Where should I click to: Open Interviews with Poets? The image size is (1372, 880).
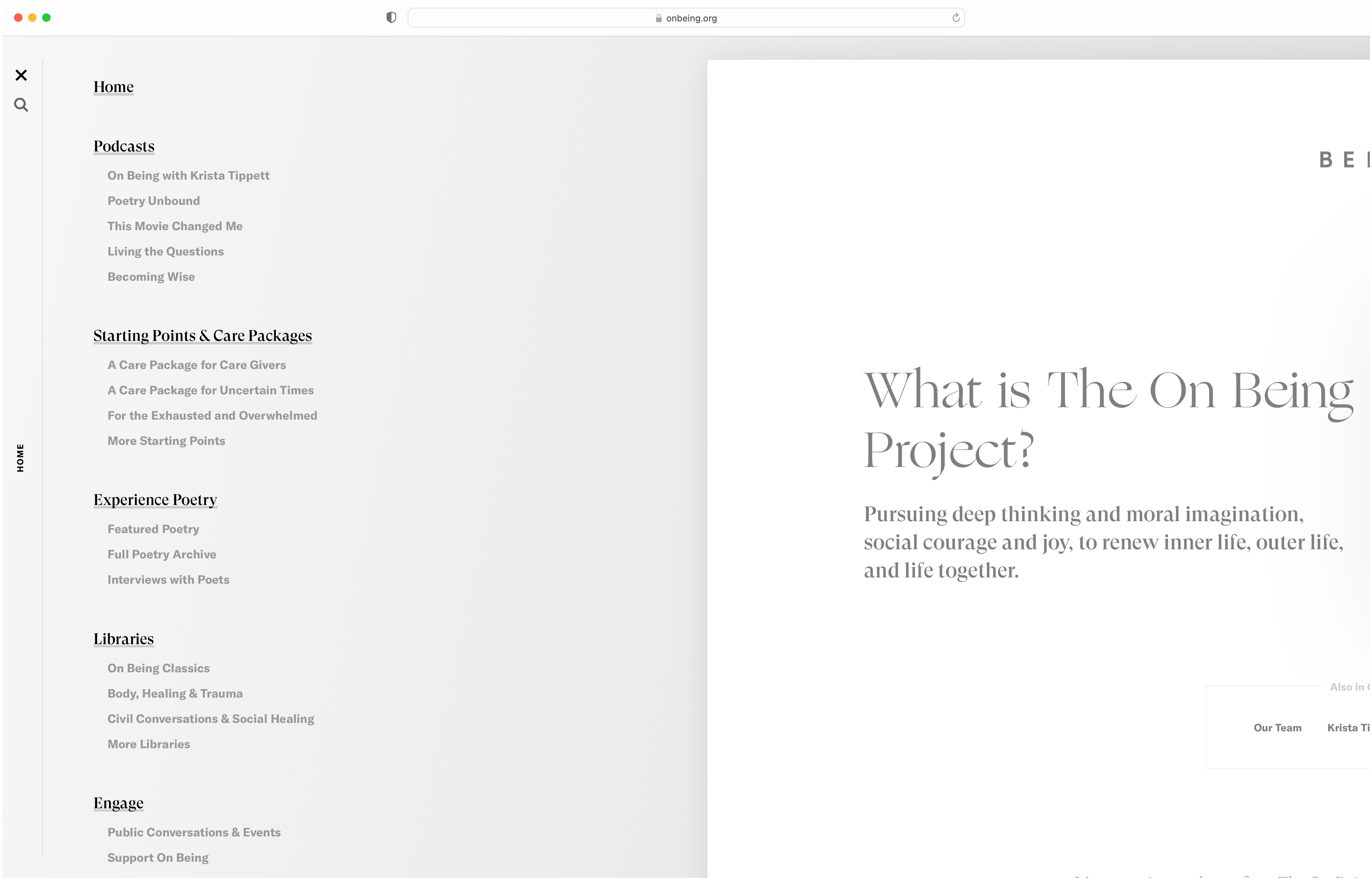[169, 580]
